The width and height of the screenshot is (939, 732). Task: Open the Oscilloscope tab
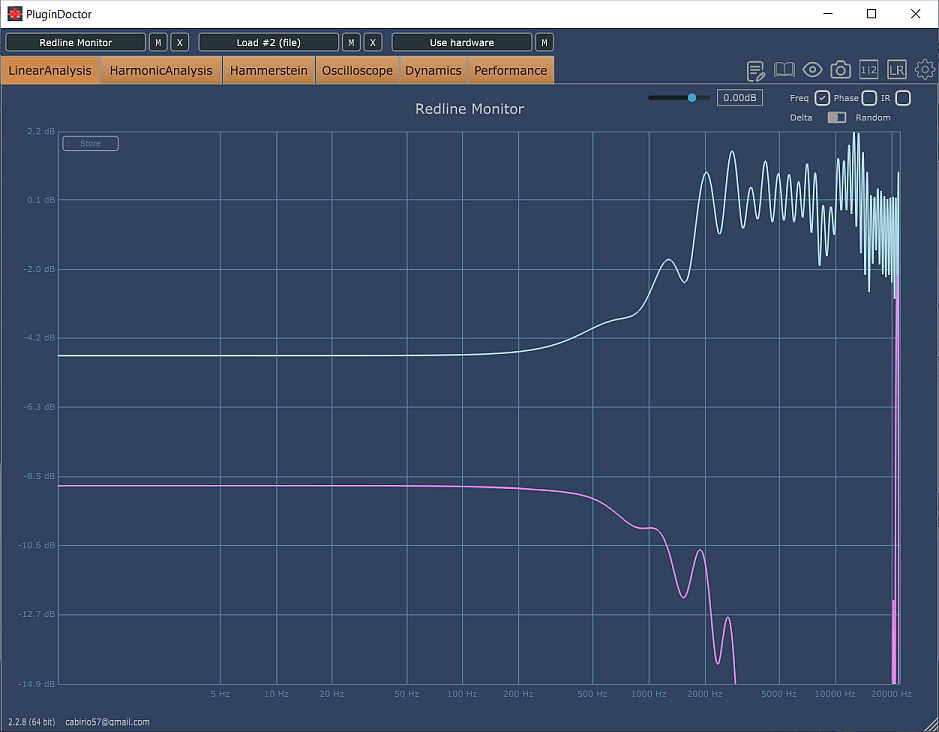click(x=358, y=71)
